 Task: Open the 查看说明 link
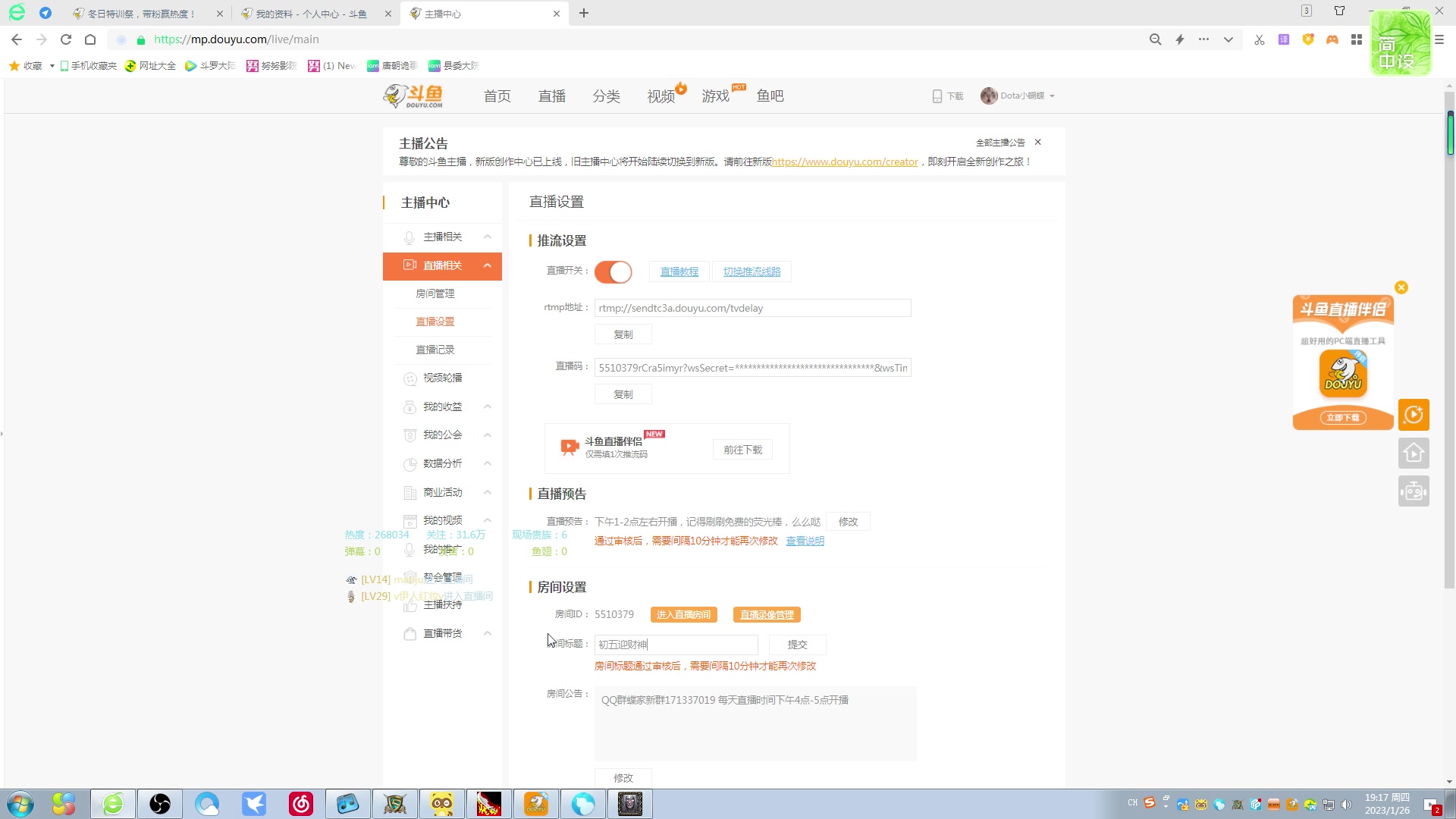pyautogui.click(x=805, y=541)
